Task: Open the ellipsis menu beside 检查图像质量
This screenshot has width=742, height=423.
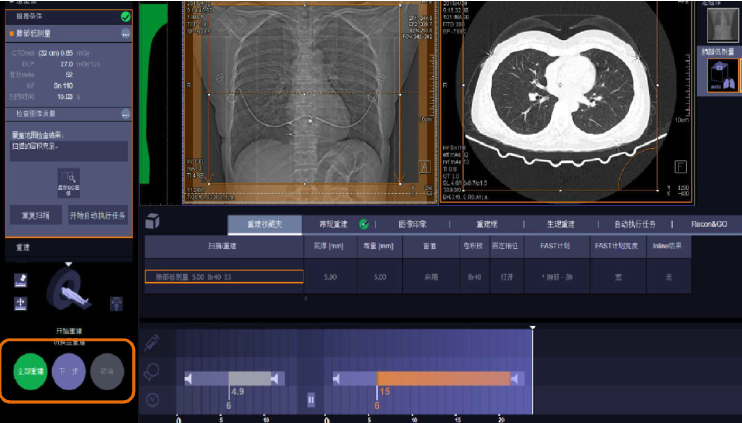Action: (x=125, y=114)
